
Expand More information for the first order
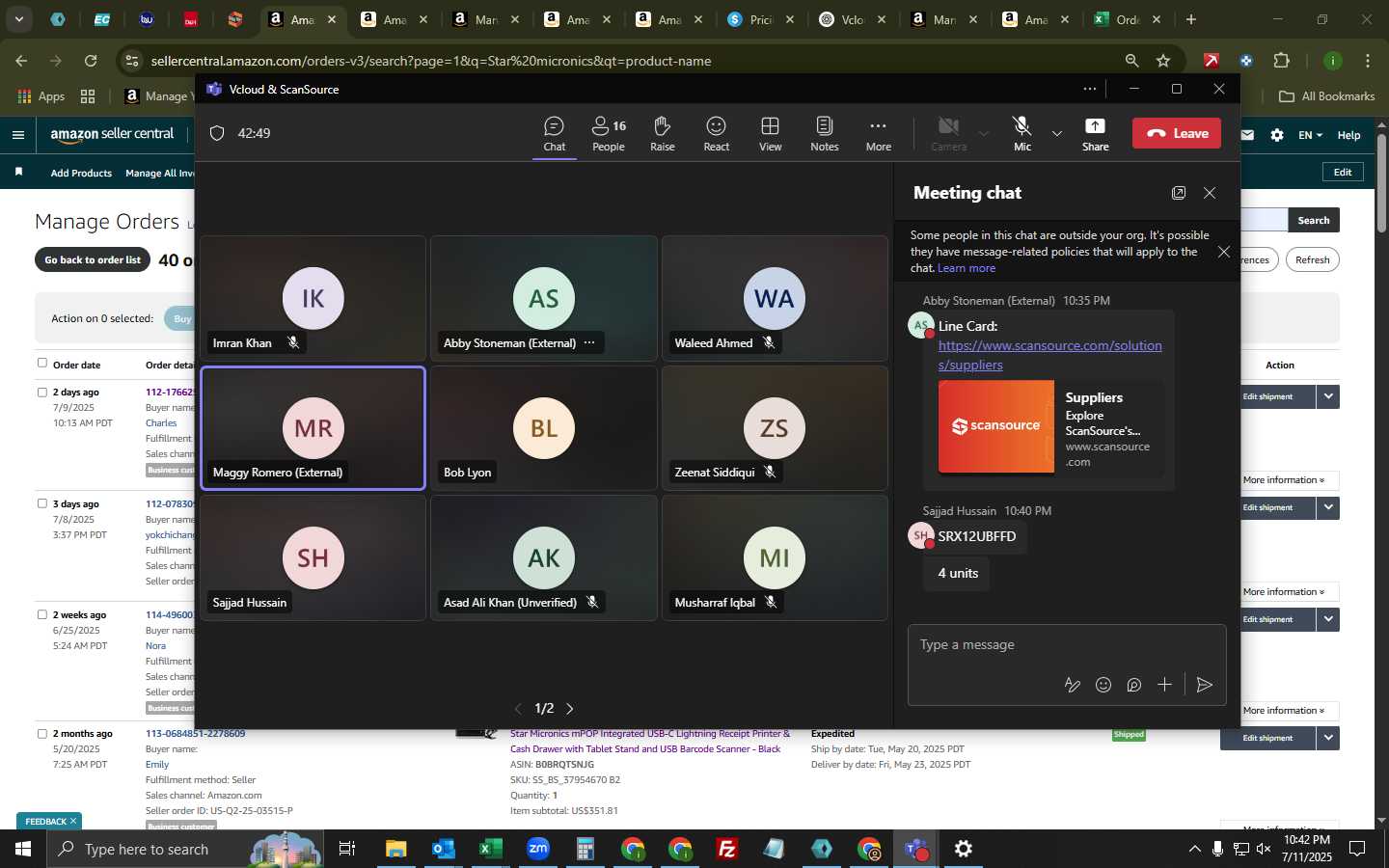1284,480
